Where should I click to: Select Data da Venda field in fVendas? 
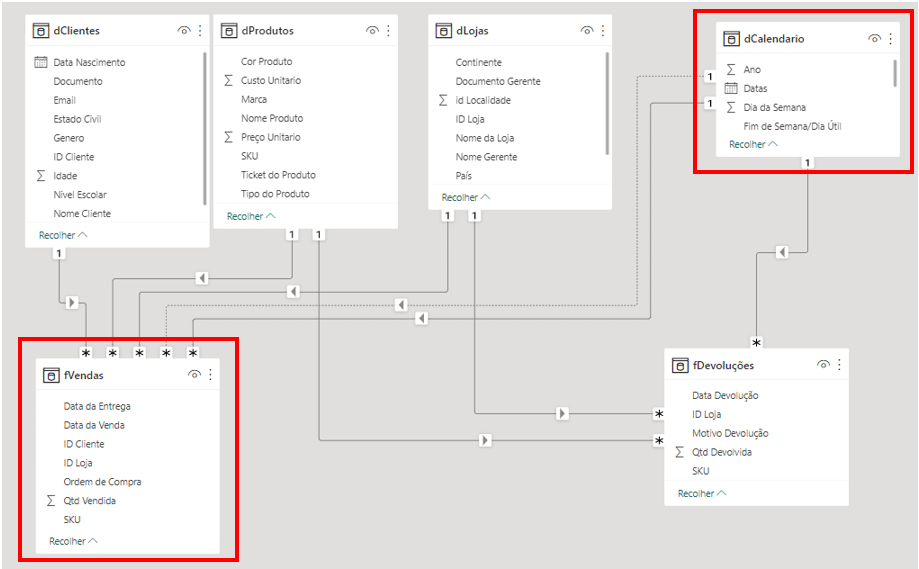tap(94, 425)
